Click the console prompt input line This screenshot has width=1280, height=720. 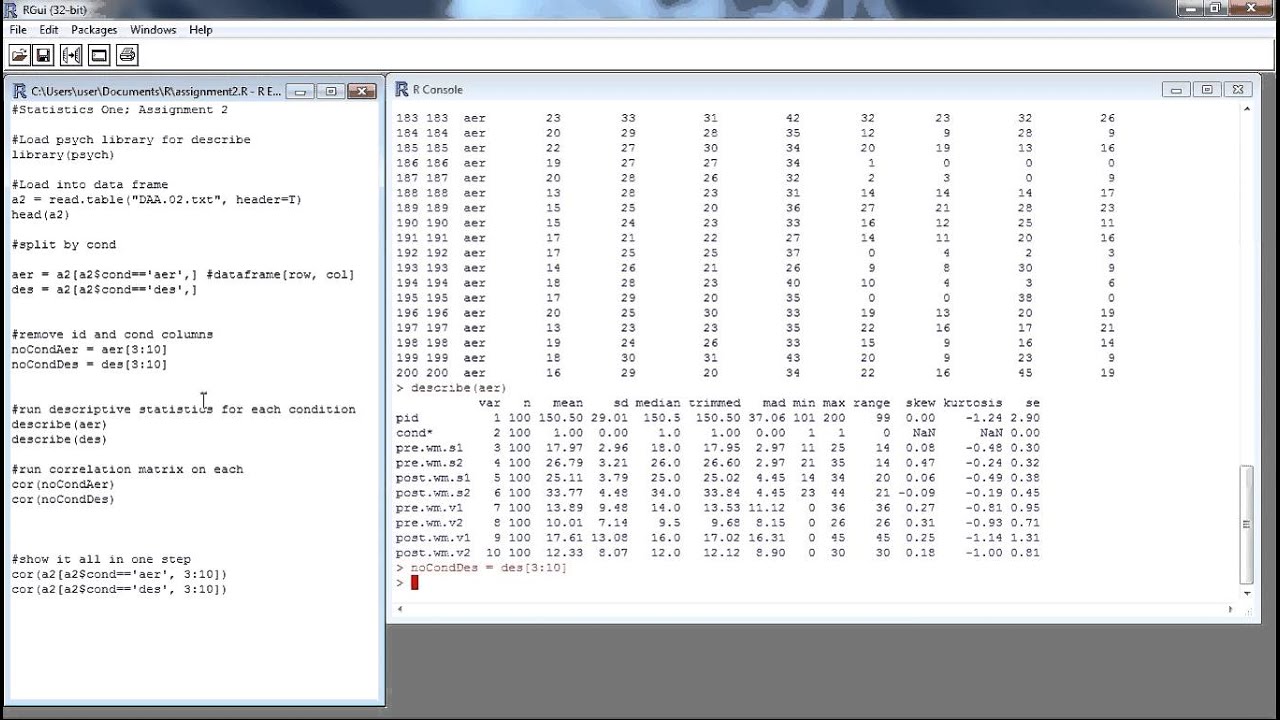point(816,583)
